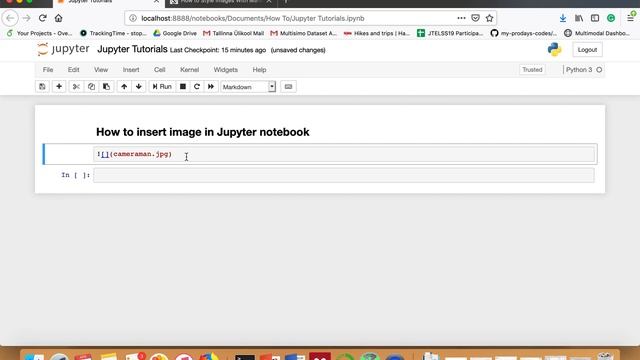Restart kernel and rerun all with fast-forward icon
This screenshot has height=360, width=640.
click(x=211, y=87)
